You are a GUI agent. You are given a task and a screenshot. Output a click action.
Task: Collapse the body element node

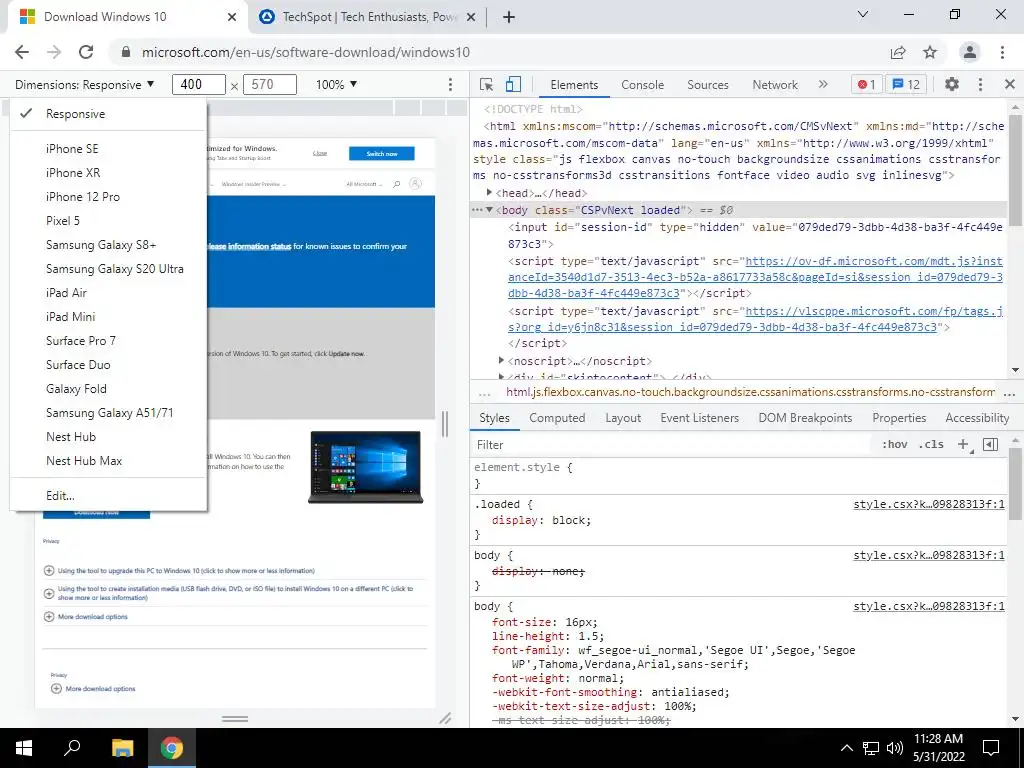tap(489, 210)
